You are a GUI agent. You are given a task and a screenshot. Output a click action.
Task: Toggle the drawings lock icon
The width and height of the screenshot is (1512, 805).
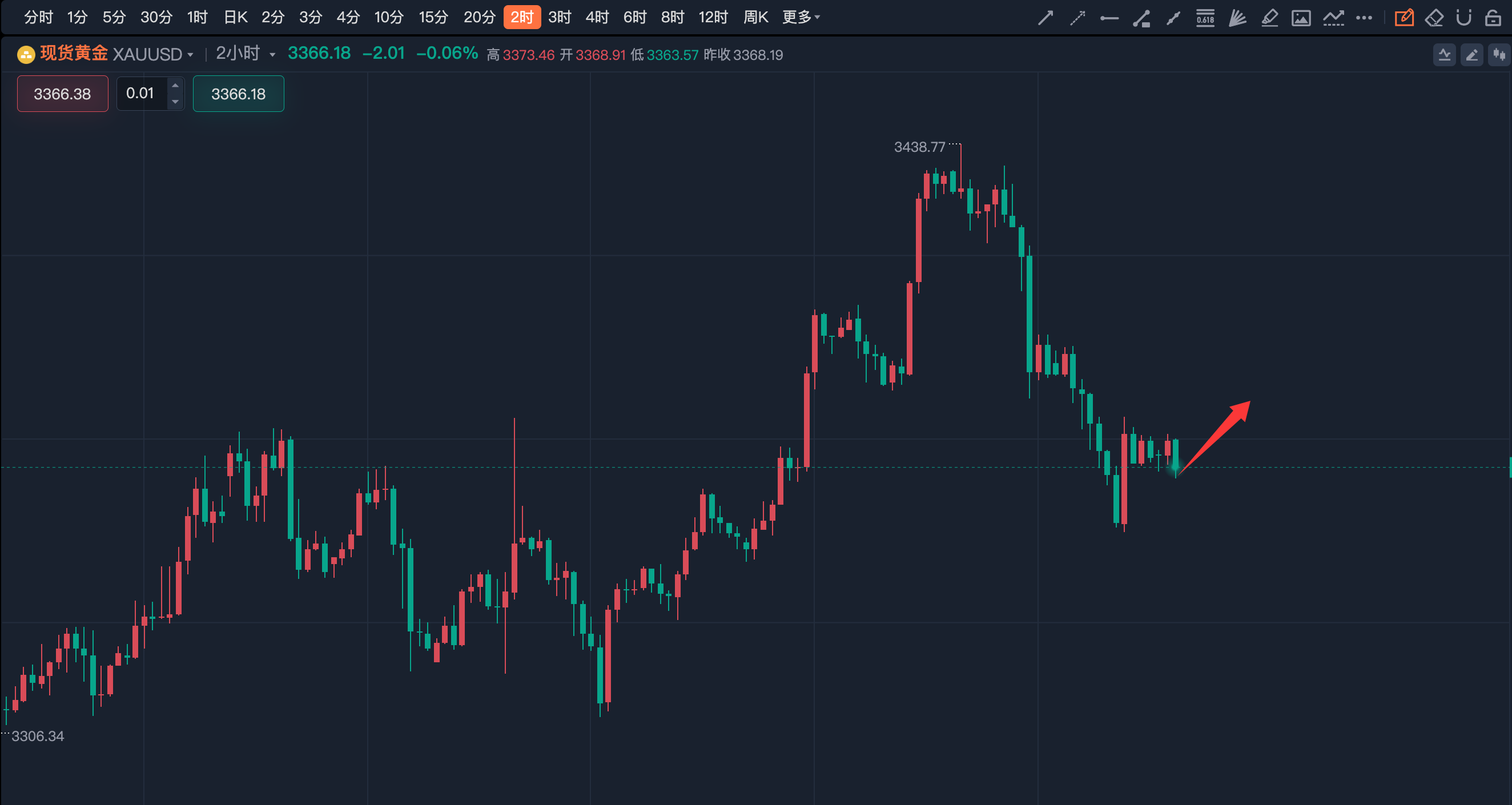[1493, 18]
